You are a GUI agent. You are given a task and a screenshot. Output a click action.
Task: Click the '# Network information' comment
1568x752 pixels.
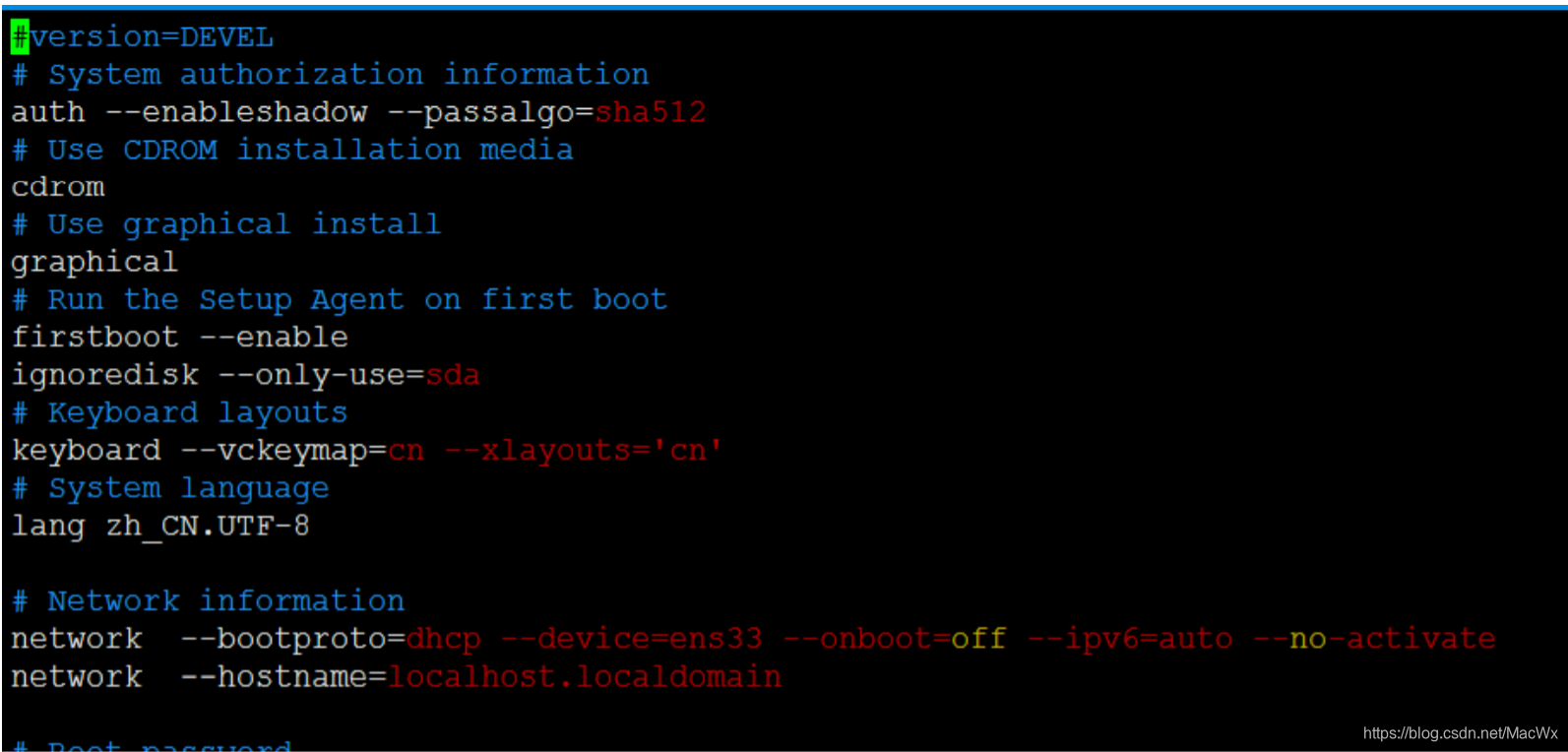coord(208,600)
